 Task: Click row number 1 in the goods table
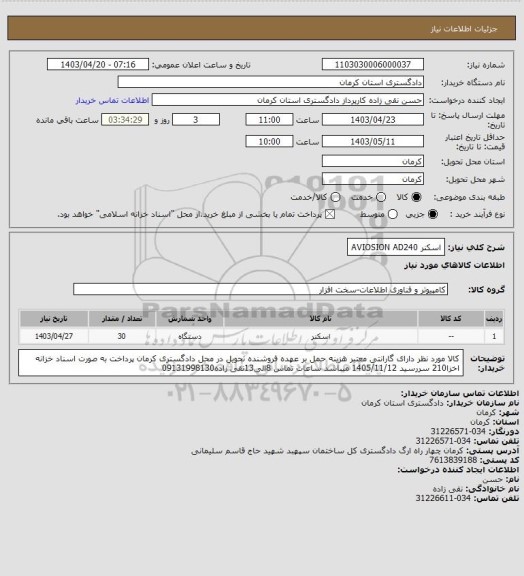point(494,336)
